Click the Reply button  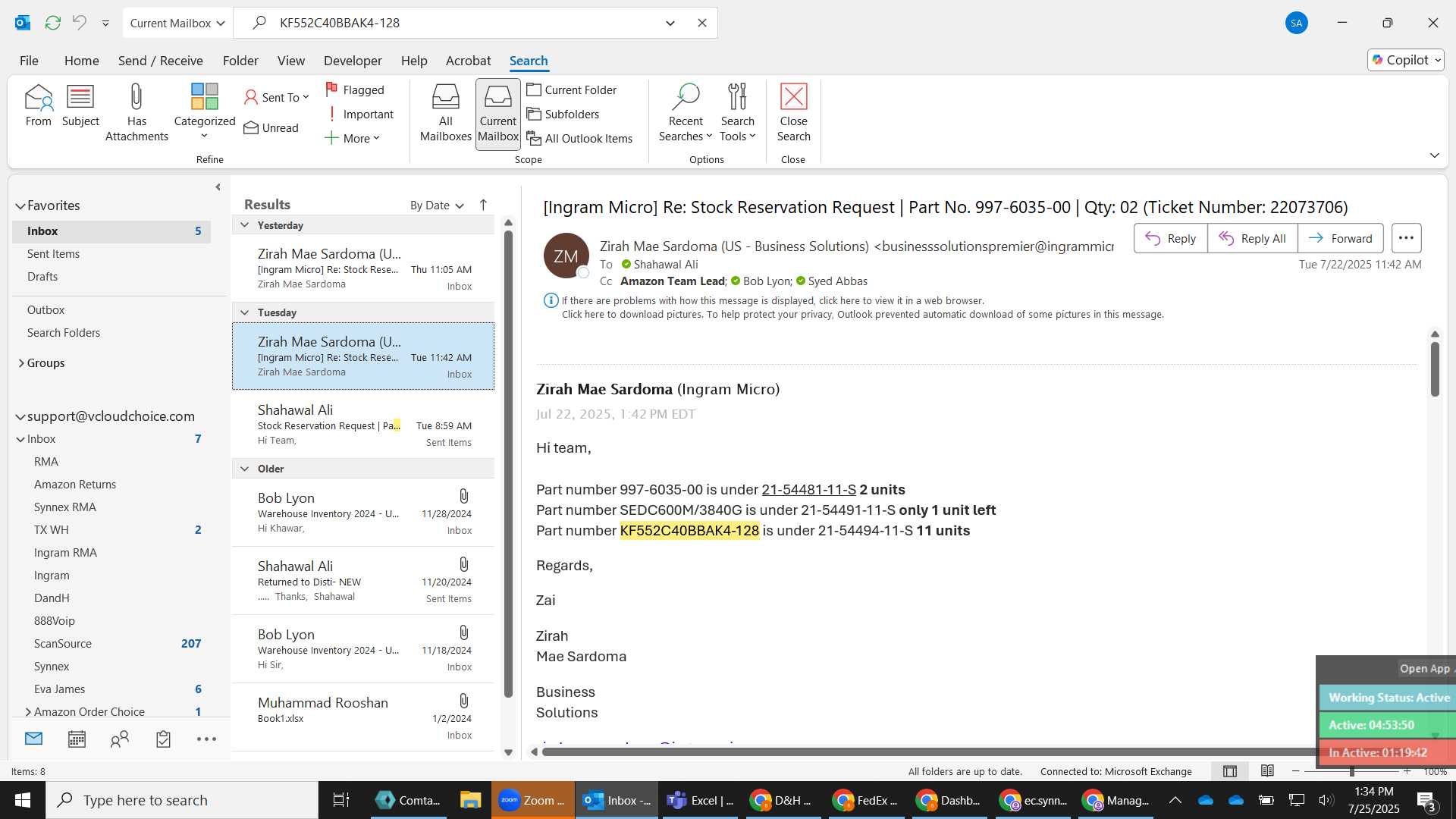tap(1170, 238)
